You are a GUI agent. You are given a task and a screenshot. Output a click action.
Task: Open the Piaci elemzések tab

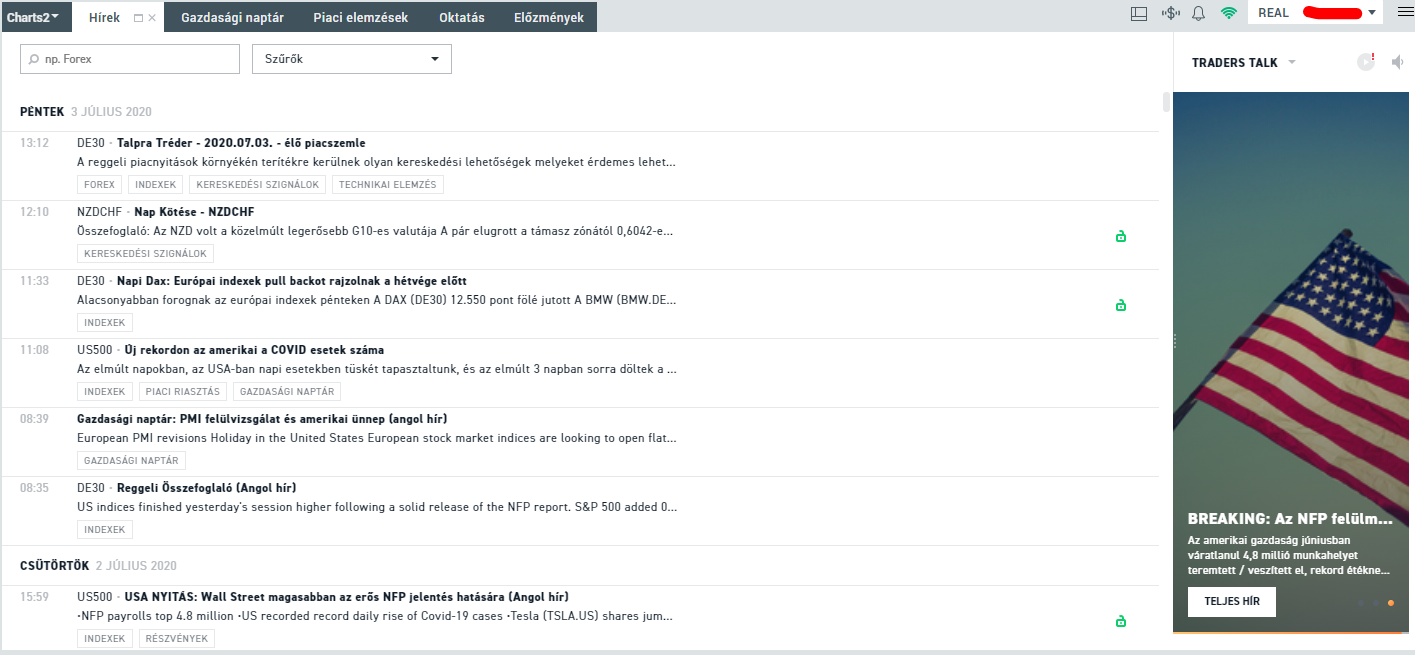coord(360,17)
